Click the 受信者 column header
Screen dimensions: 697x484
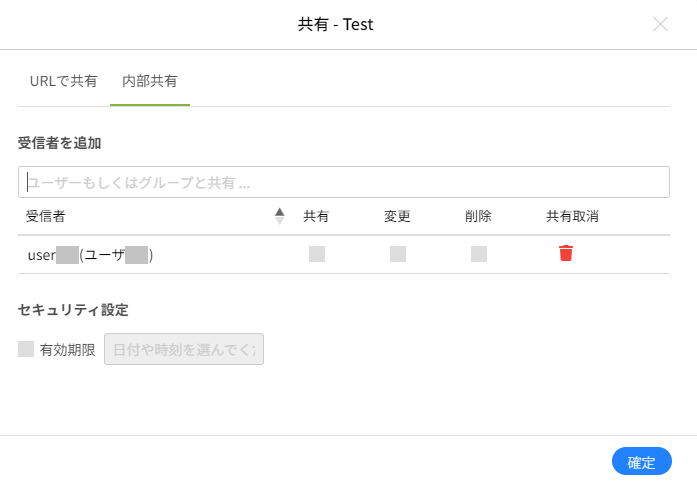pyautogui.click(x=45, y=216)
